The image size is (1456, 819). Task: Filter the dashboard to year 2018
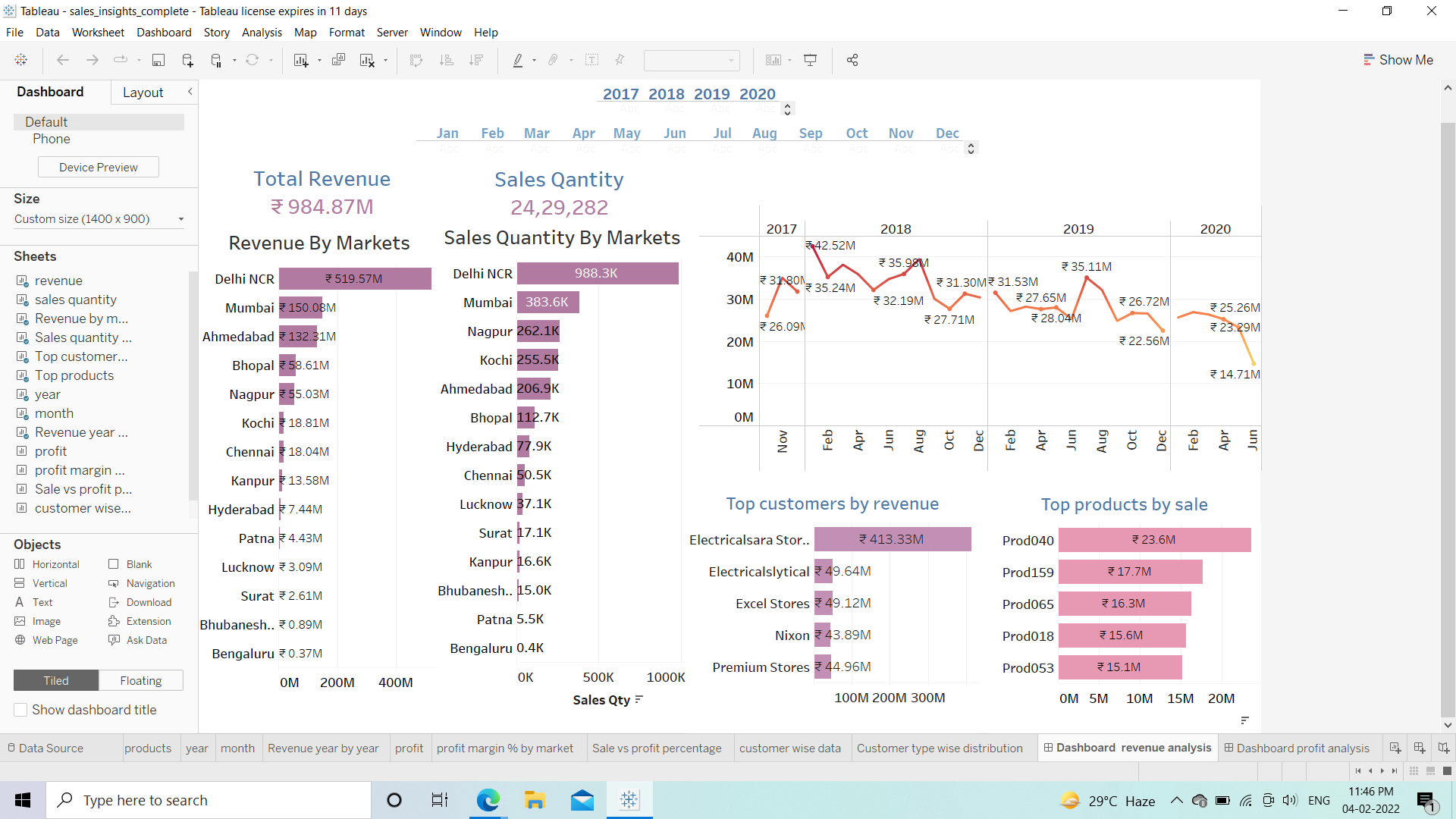pos(666,94)
